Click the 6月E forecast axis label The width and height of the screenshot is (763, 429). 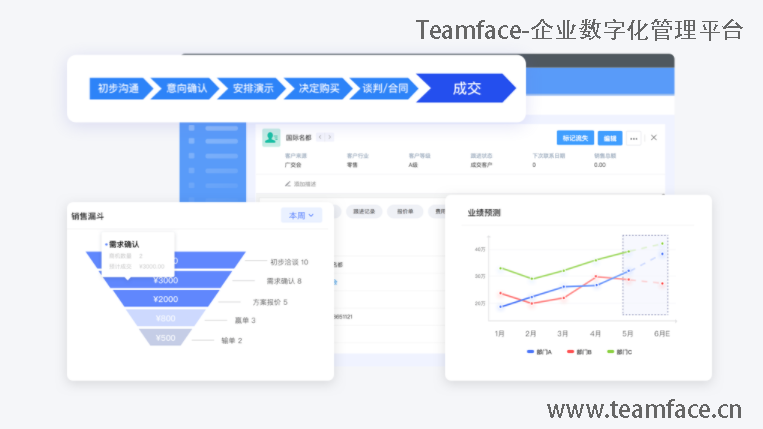[x=662, y=334]
